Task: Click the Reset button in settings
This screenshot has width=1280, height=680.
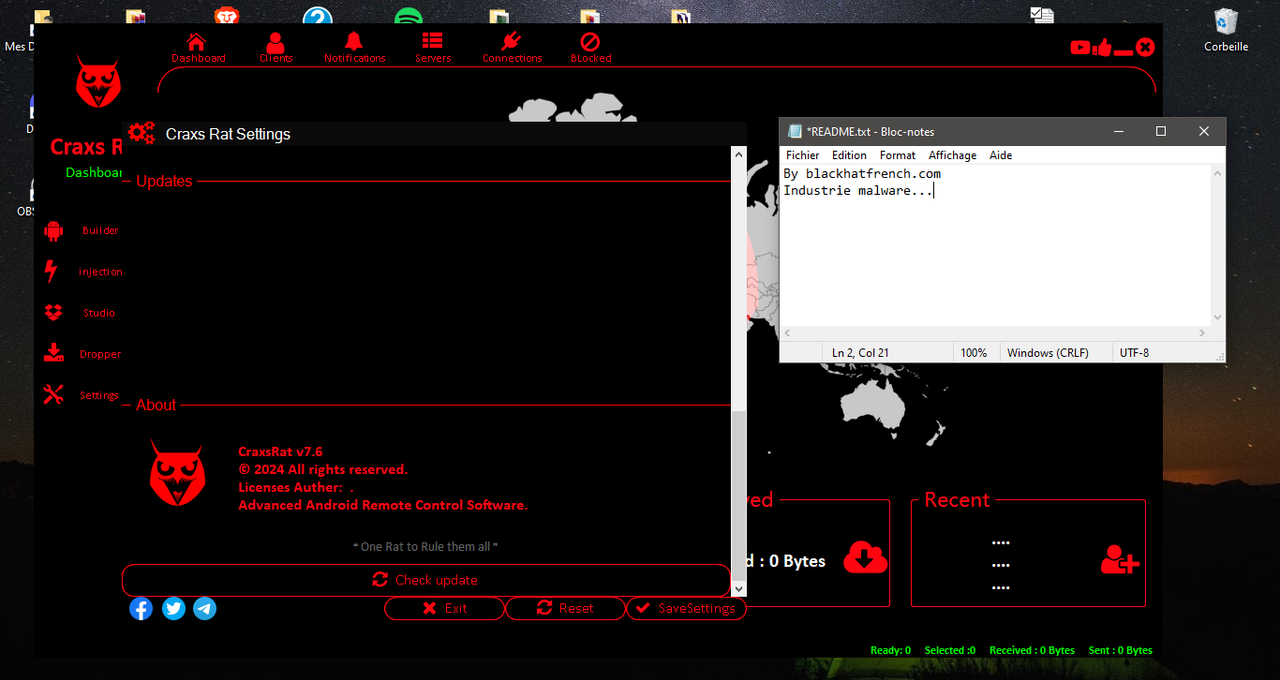Action: [x=565, y=608]
